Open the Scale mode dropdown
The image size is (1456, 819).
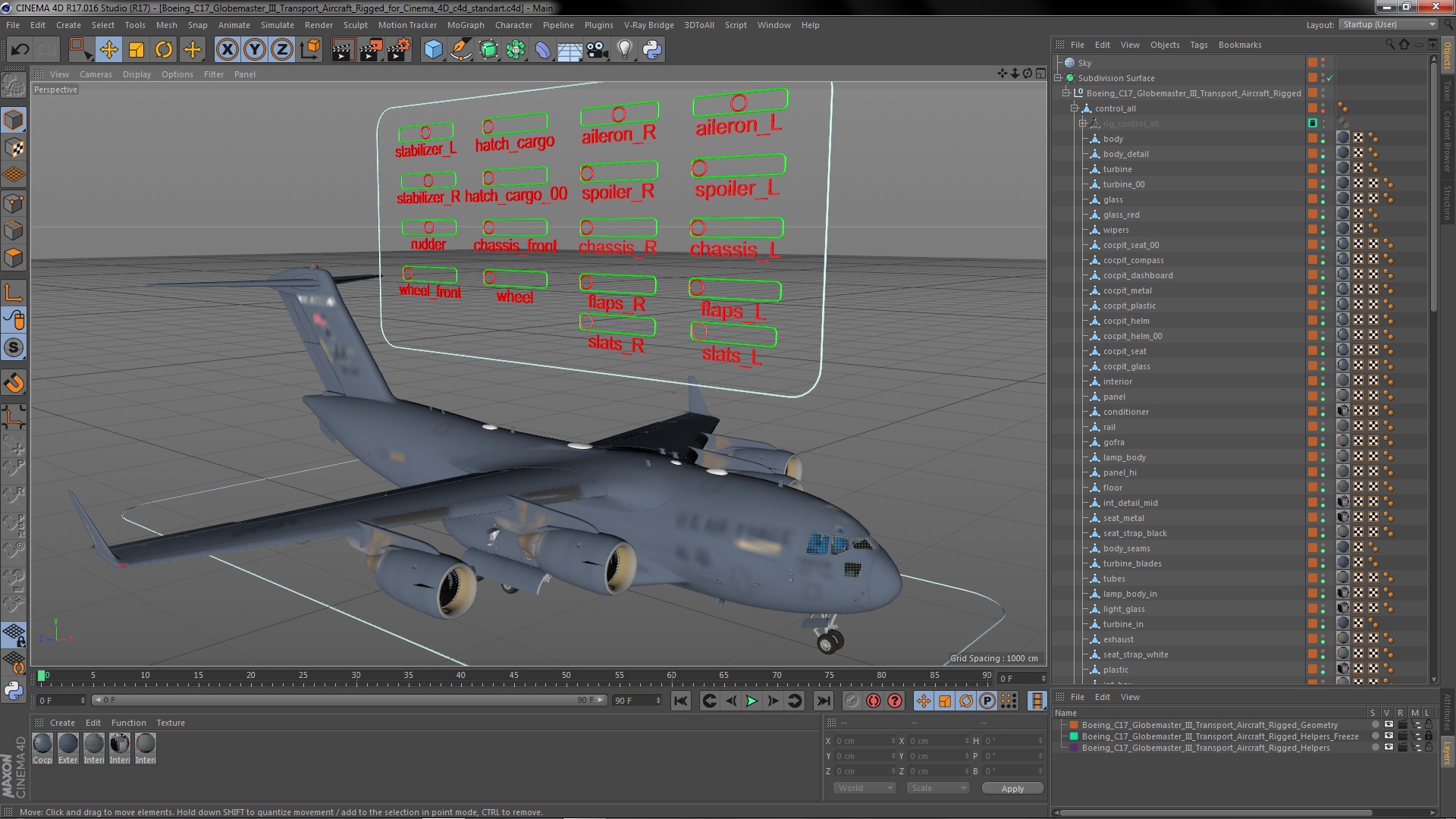point(938,788)
